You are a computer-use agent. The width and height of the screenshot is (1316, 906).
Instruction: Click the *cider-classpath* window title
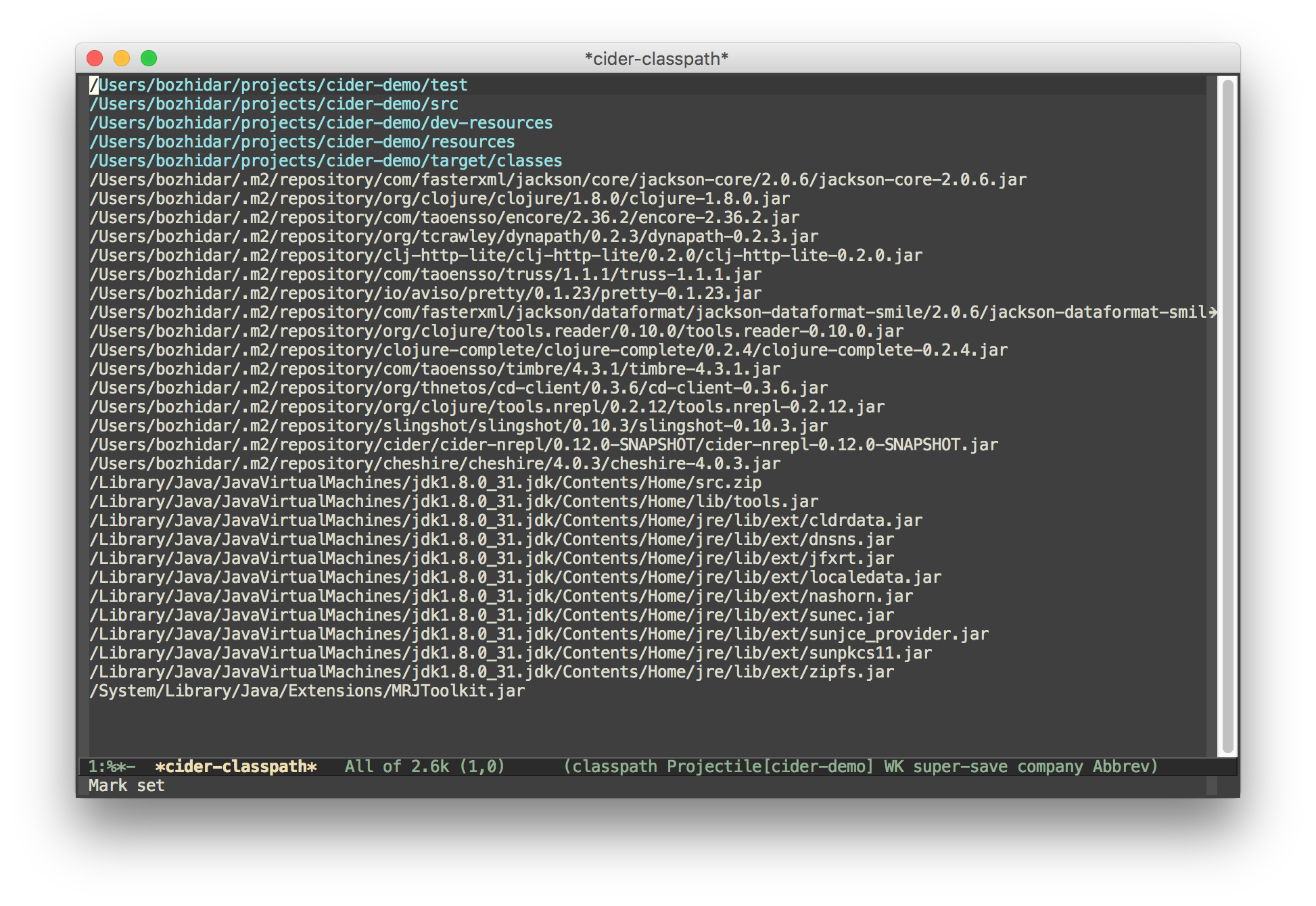click(x=657, y=57)
